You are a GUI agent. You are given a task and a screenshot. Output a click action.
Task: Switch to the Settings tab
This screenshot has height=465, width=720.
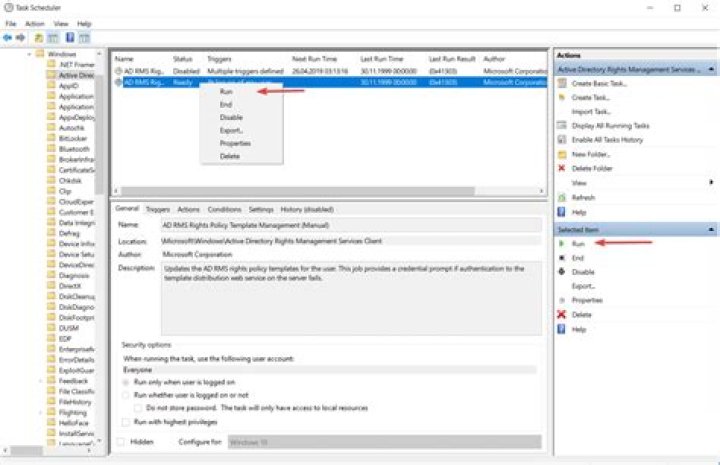click(x=261, y=209)
